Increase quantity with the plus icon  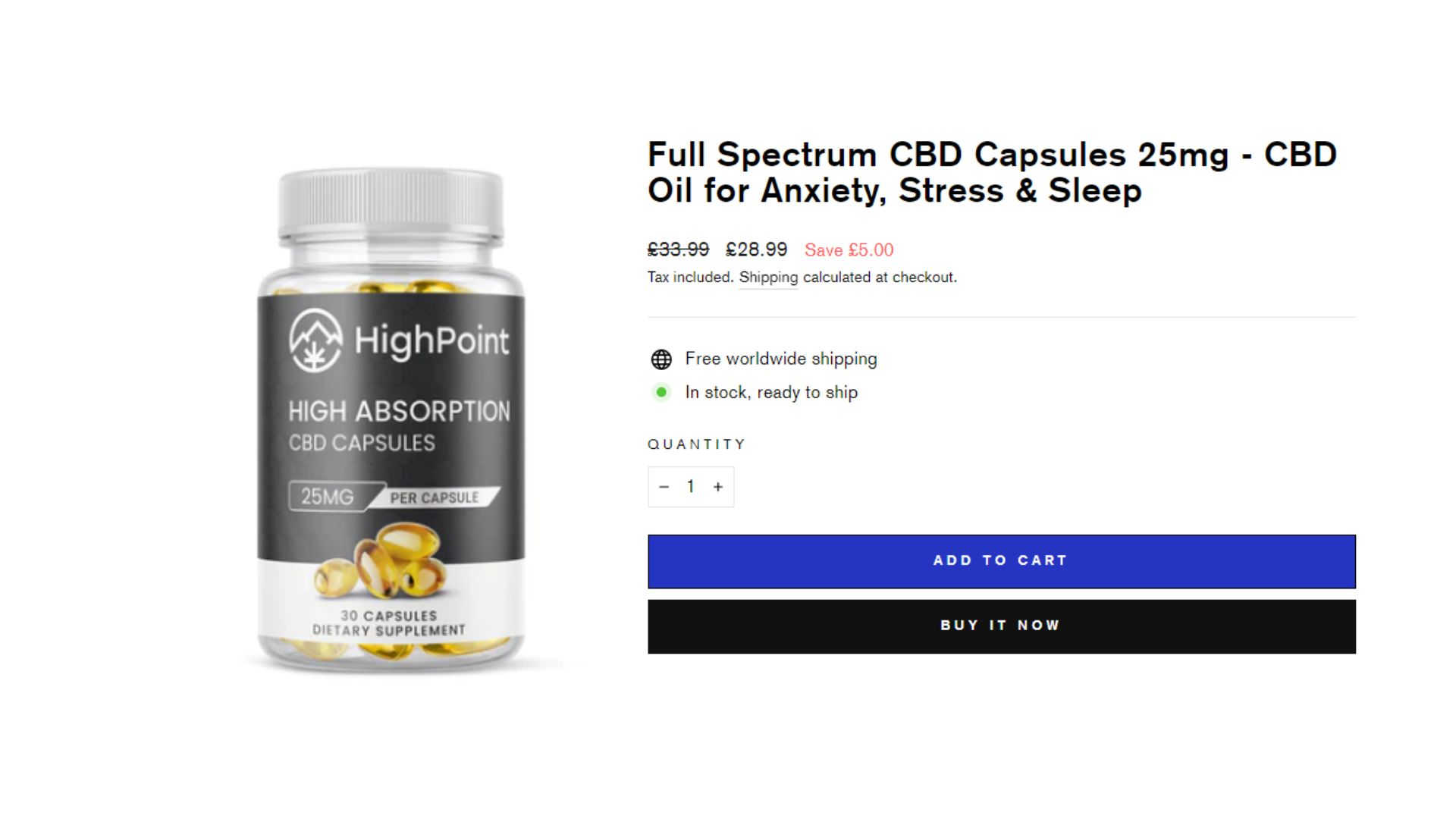718,487
